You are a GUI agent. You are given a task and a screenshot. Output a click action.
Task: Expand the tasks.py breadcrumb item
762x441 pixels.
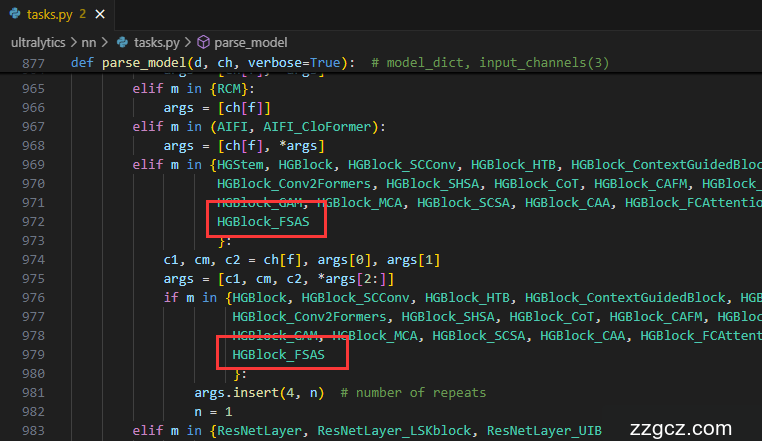tap(157, 42)
